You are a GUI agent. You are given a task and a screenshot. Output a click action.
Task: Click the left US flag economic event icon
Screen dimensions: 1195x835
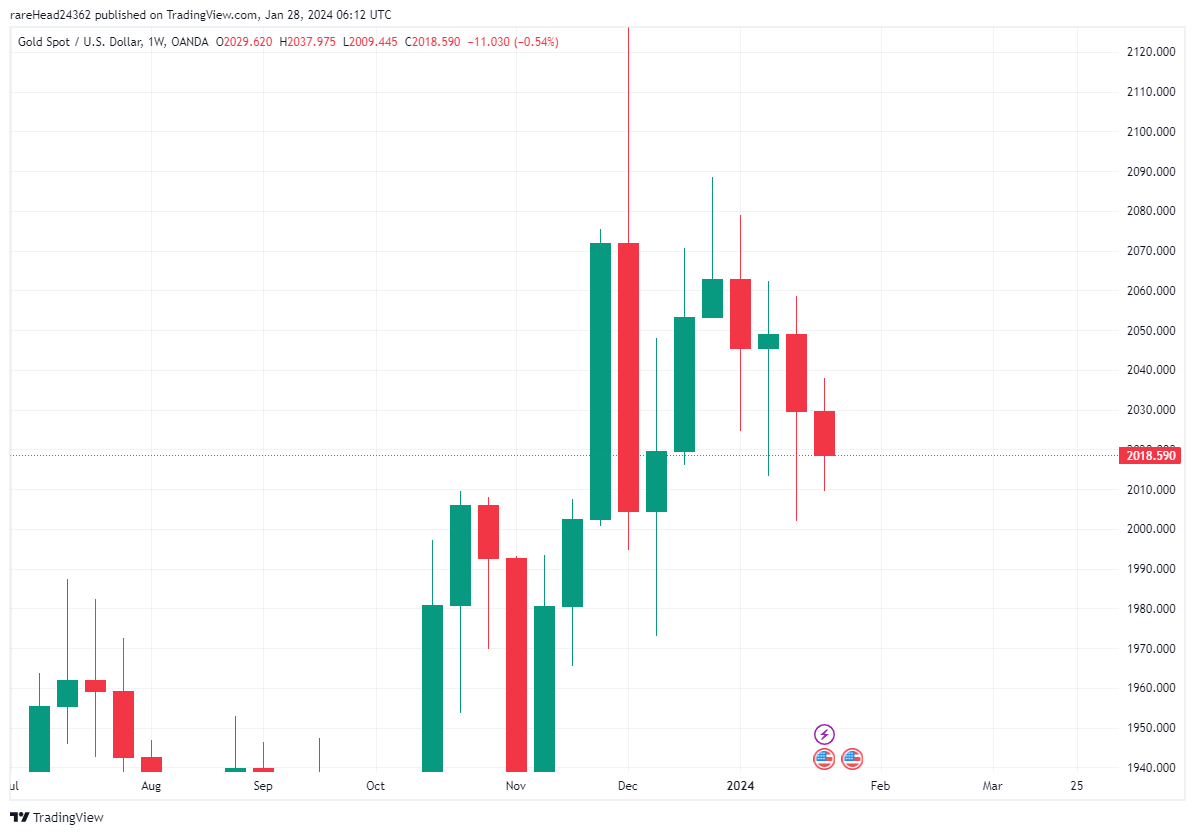tap(824, 759)
